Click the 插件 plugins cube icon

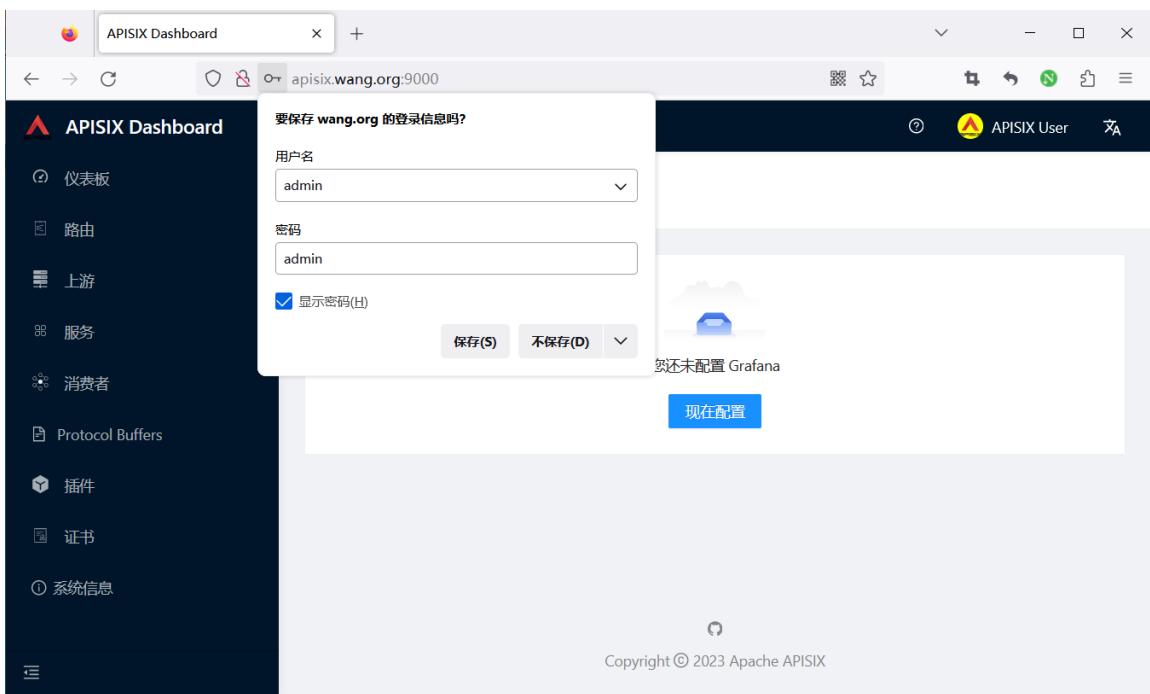click(x=40, y=484)
